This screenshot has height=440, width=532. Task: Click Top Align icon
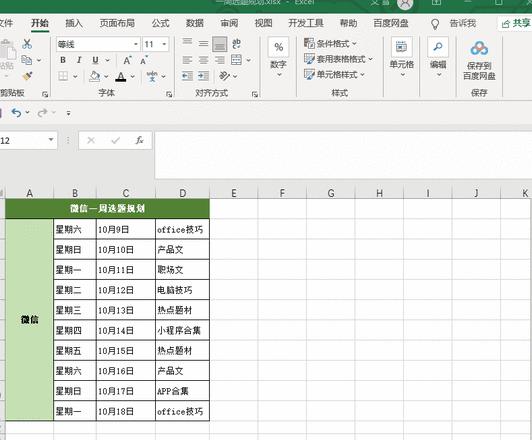click(187, 43)
